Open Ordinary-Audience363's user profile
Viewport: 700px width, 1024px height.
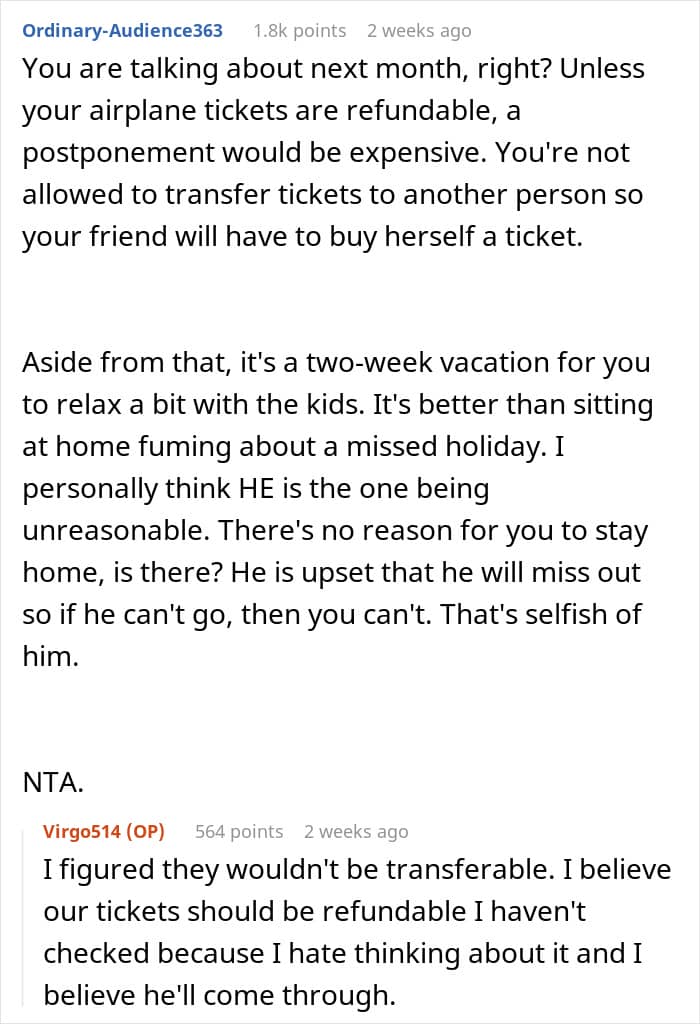point(122,30)
